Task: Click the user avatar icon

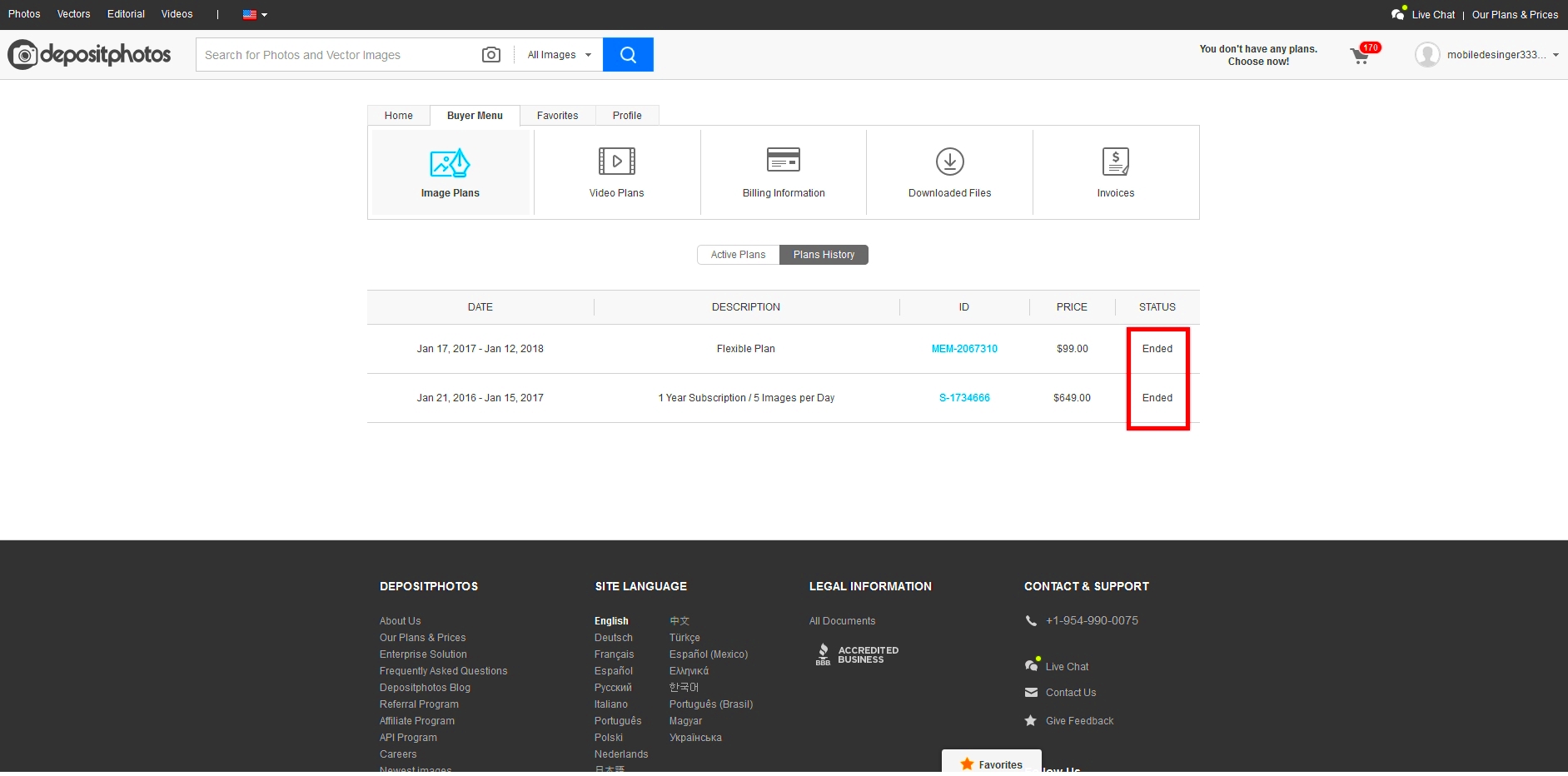Action: pos(1427,55)
